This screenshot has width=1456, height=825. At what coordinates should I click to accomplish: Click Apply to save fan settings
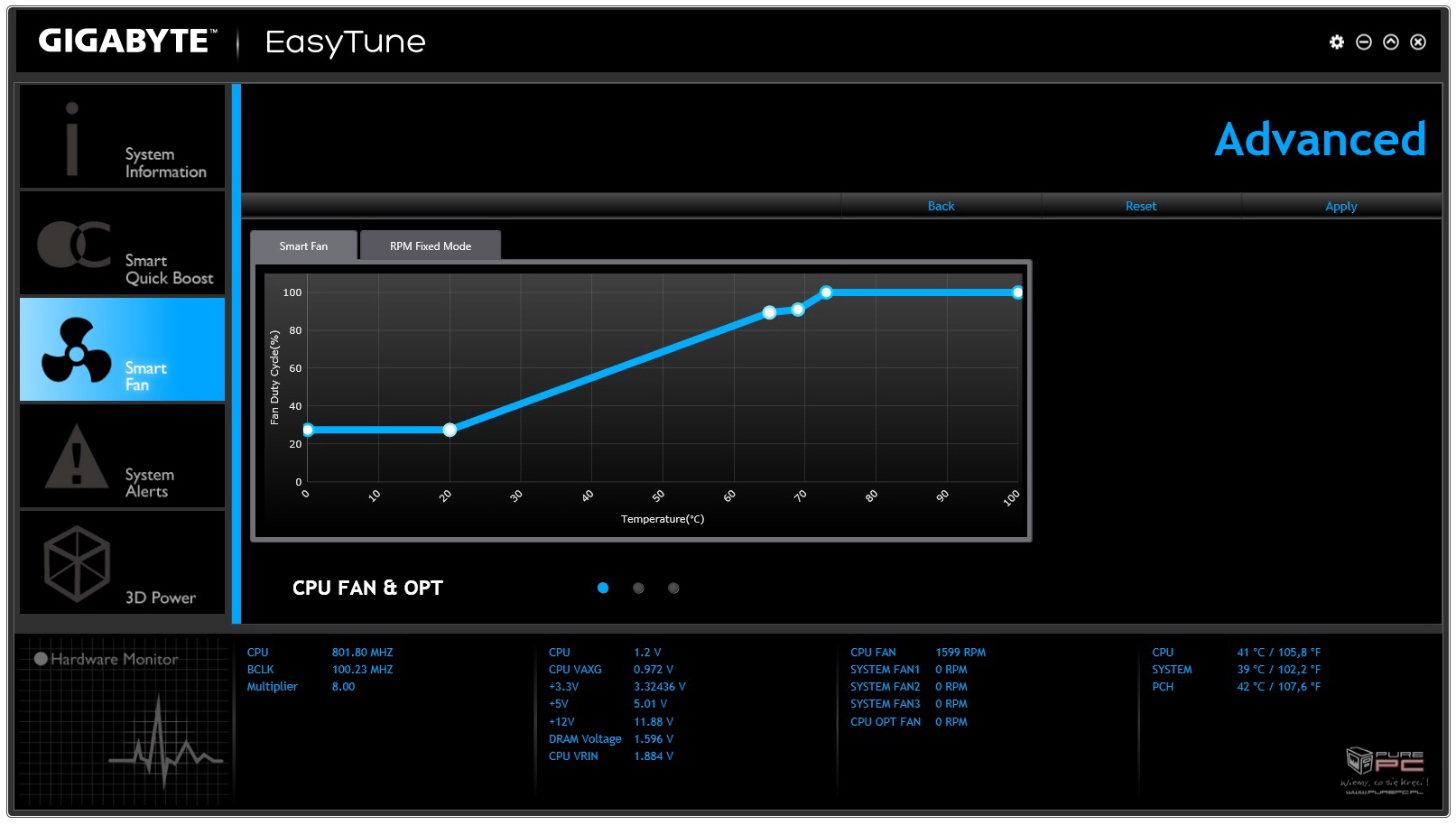pyautogui.click(x=1341, y=206)
